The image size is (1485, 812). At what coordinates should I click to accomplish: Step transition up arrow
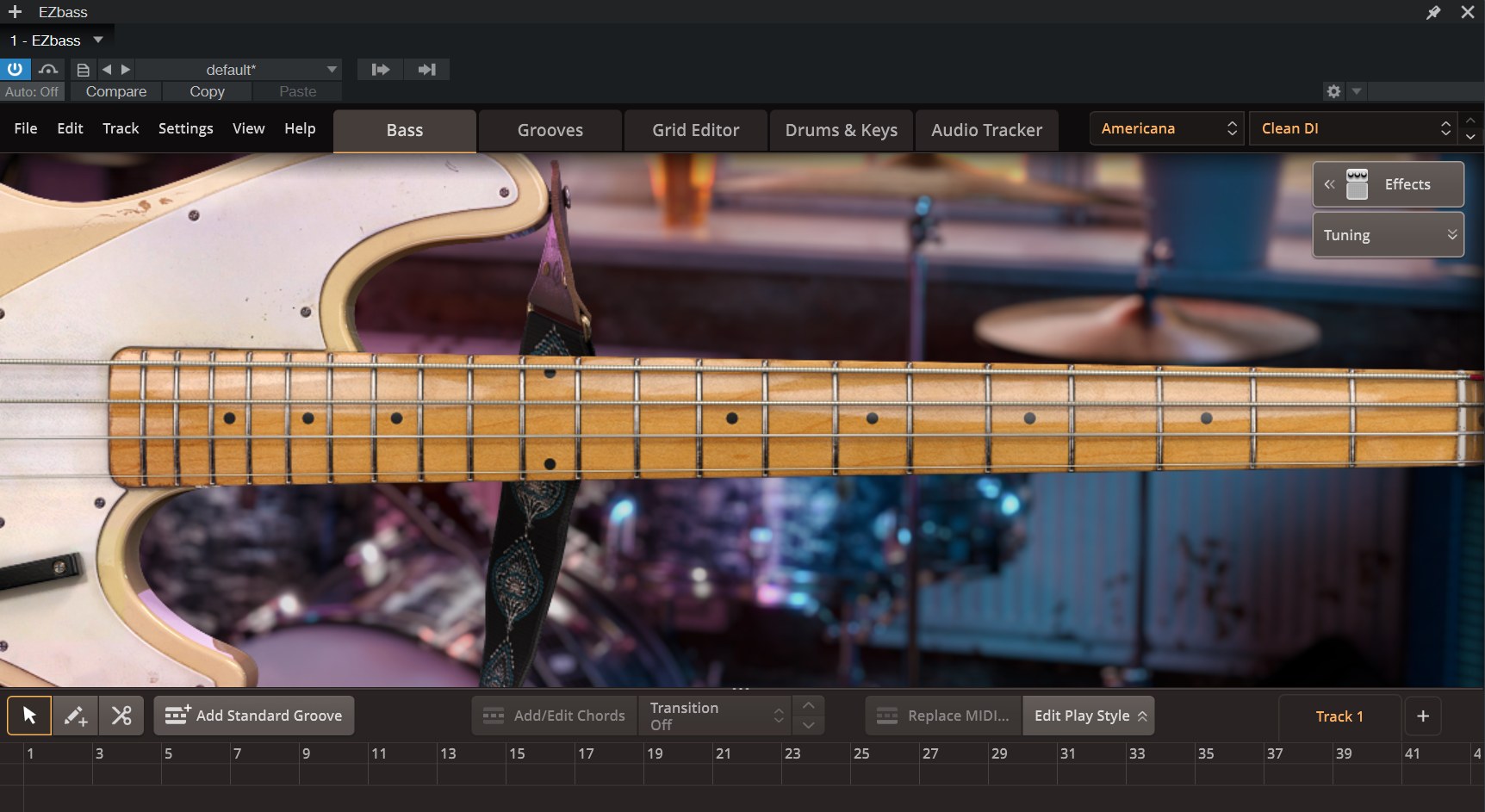(x=808, y=705)
